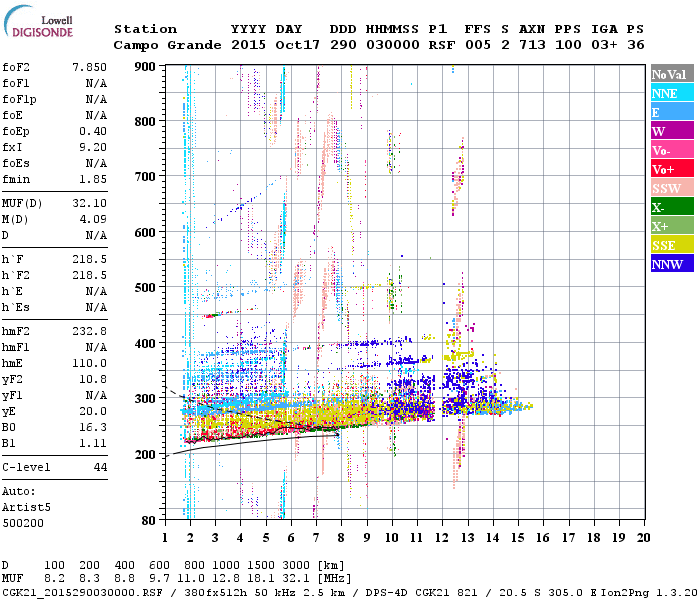Select the Vo- pink legend swatch
Screen dimensions: 700x600
672,150
